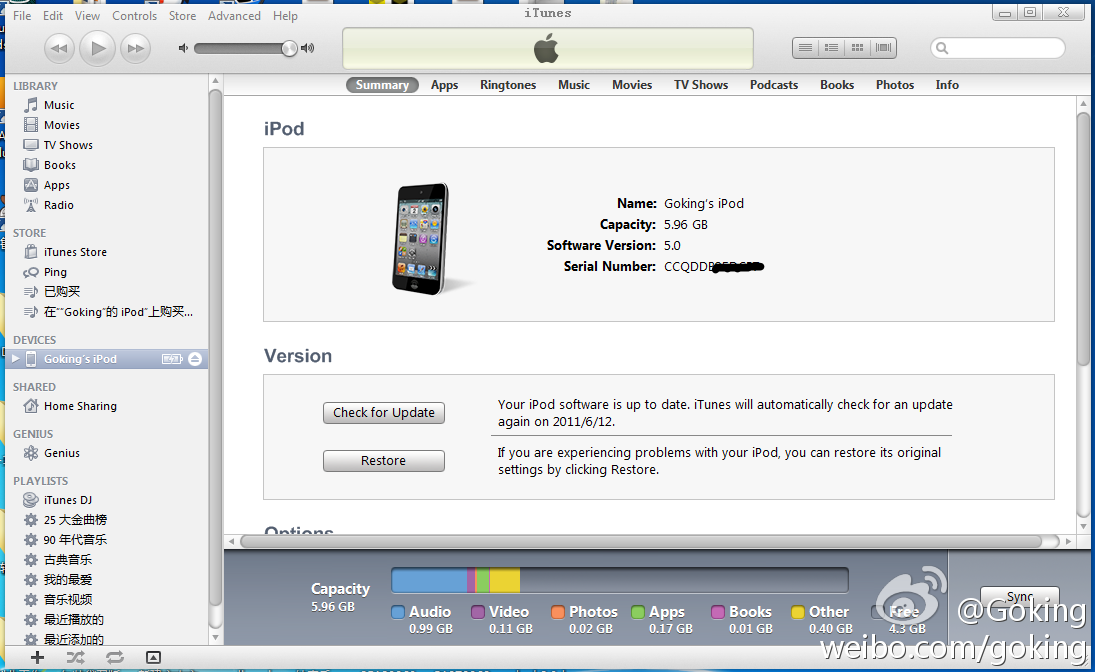The width and height of the screenshot is (1095, 672).
Task: Toggle repeat mode
Action: [115, 657]
